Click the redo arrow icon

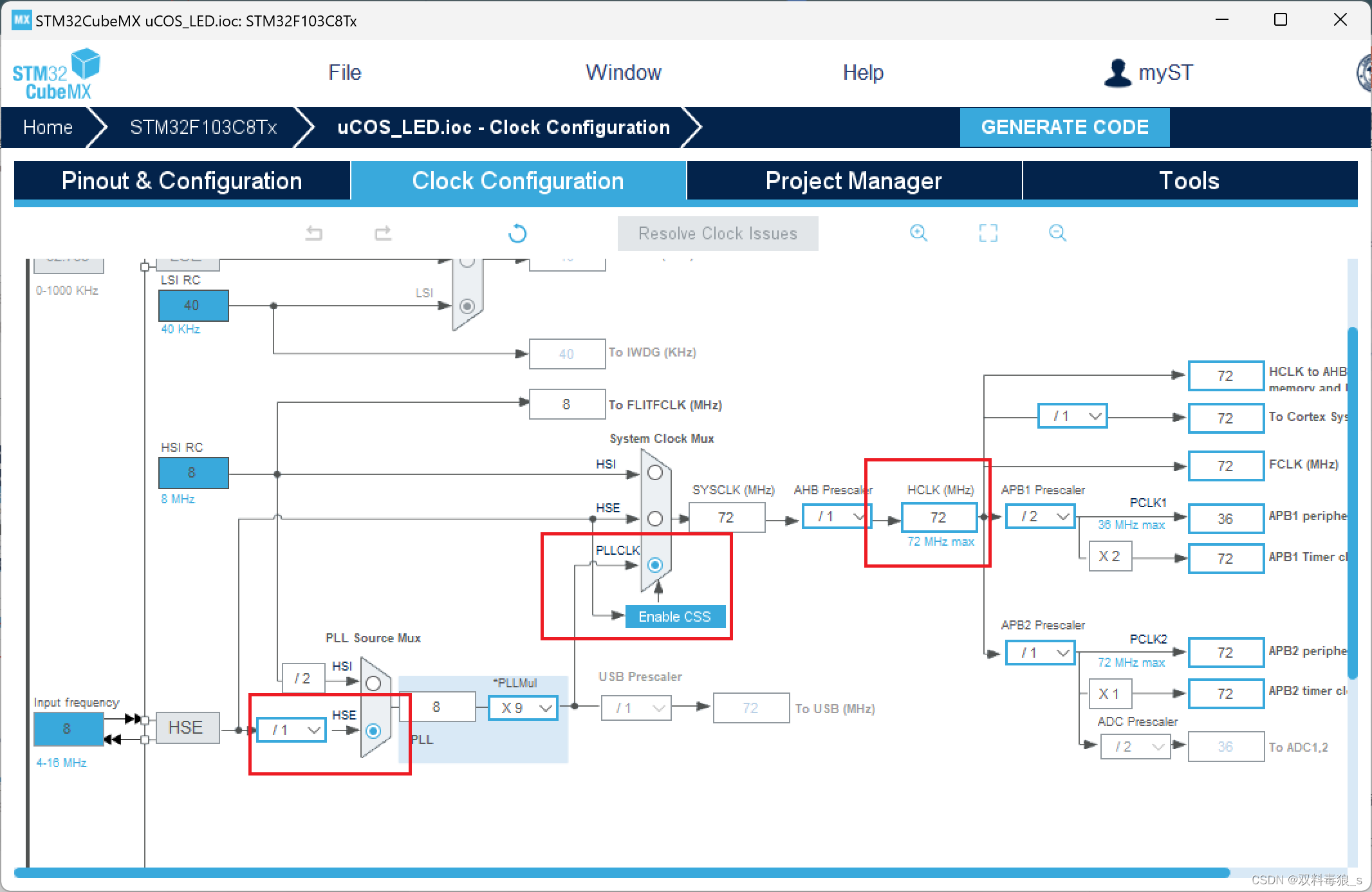click(383, 233)
